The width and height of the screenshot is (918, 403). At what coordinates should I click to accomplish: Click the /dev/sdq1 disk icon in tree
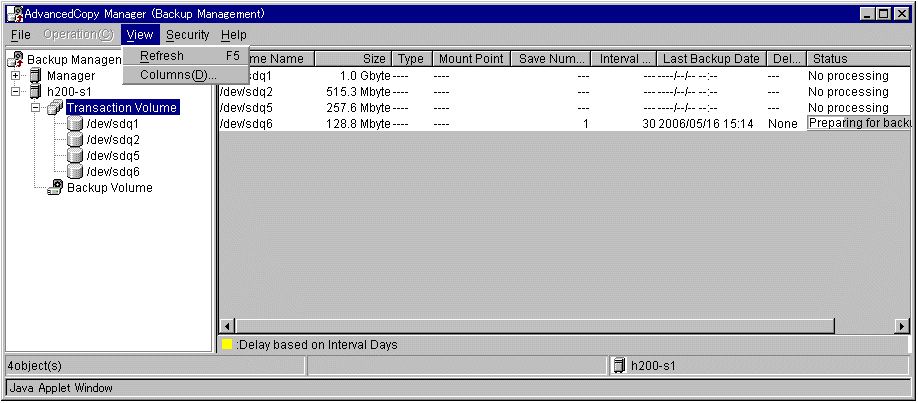tap(74, 124)
